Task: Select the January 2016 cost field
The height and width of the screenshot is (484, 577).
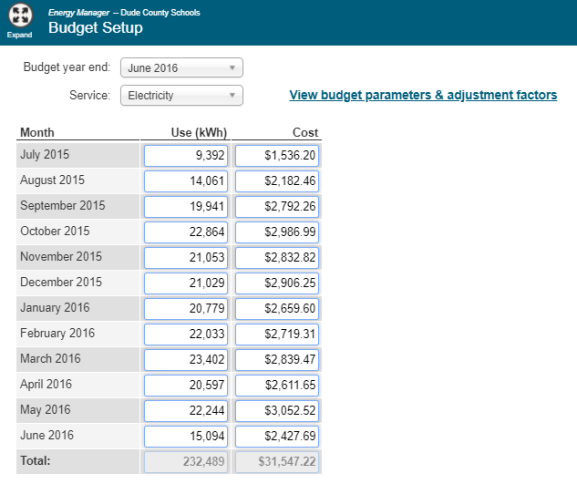Action: coord(277,308)
